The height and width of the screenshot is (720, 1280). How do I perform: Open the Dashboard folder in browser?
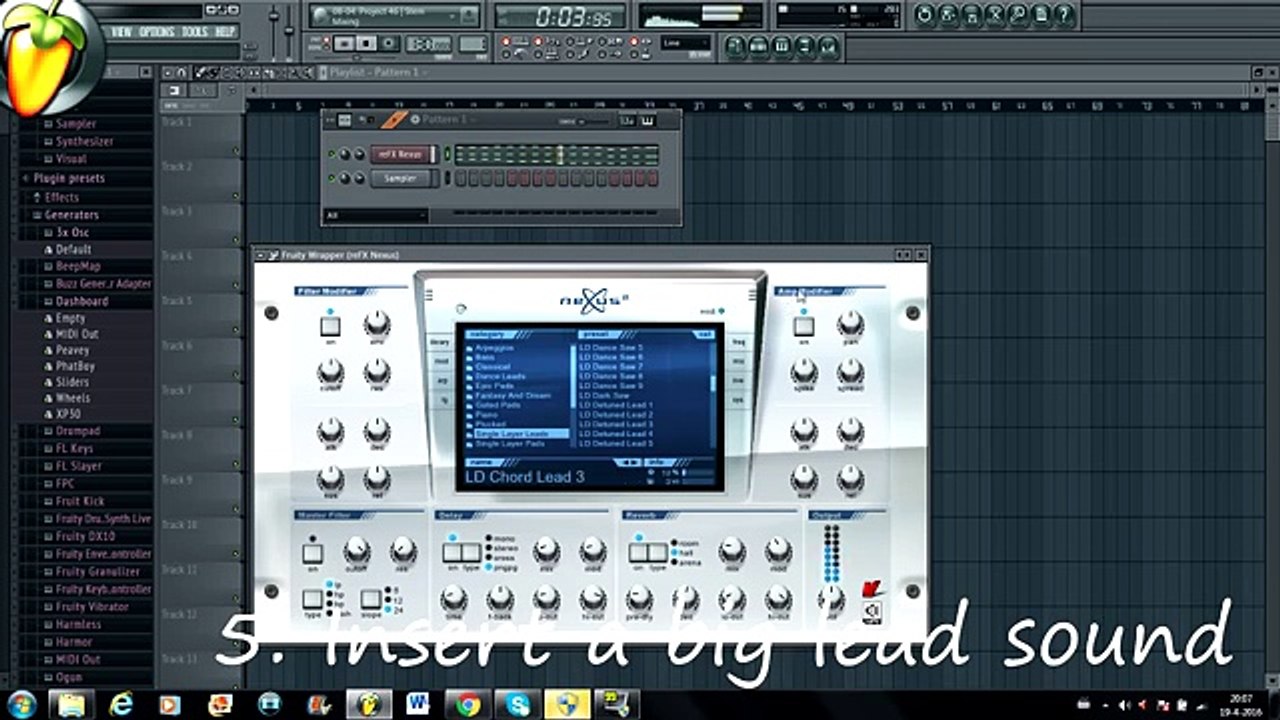click(82, 301)
